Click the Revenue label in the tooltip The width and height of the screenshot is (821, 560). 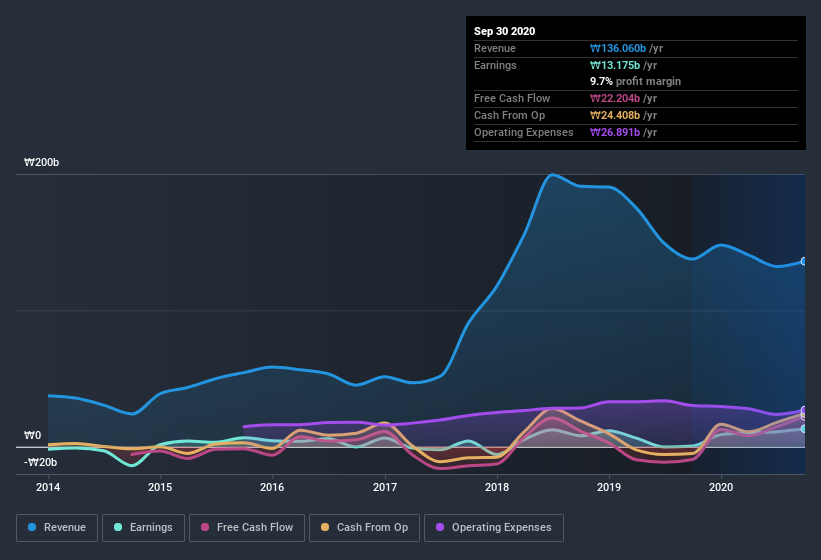495,48
